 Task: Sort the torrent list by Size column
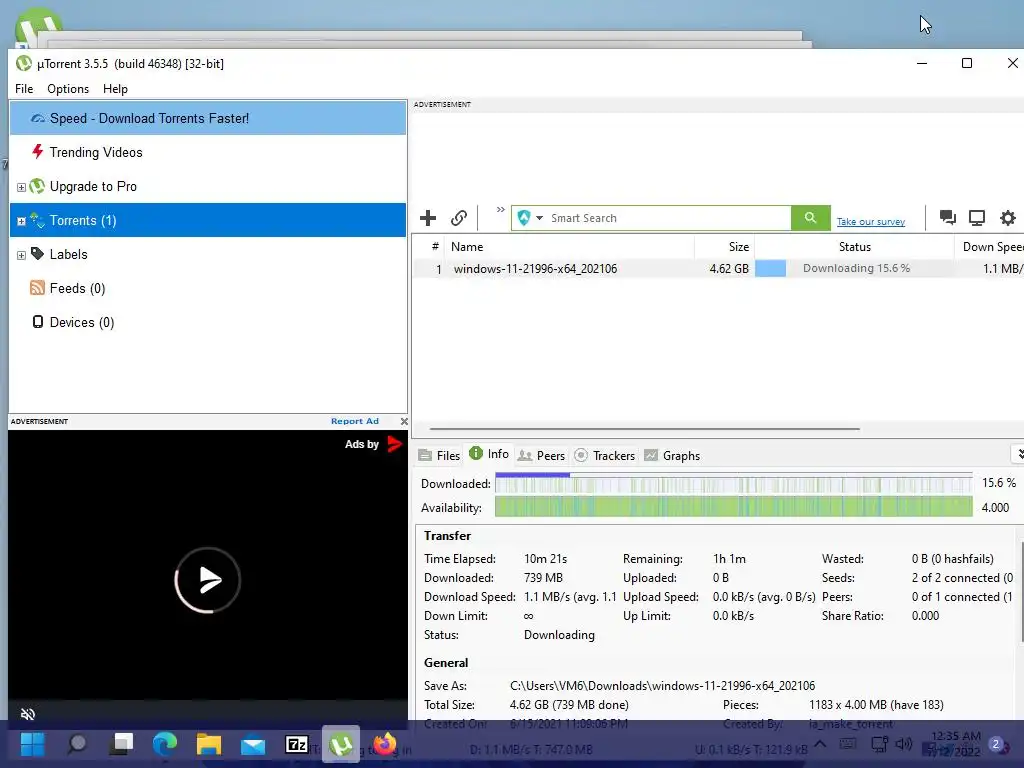coord(724,247)
